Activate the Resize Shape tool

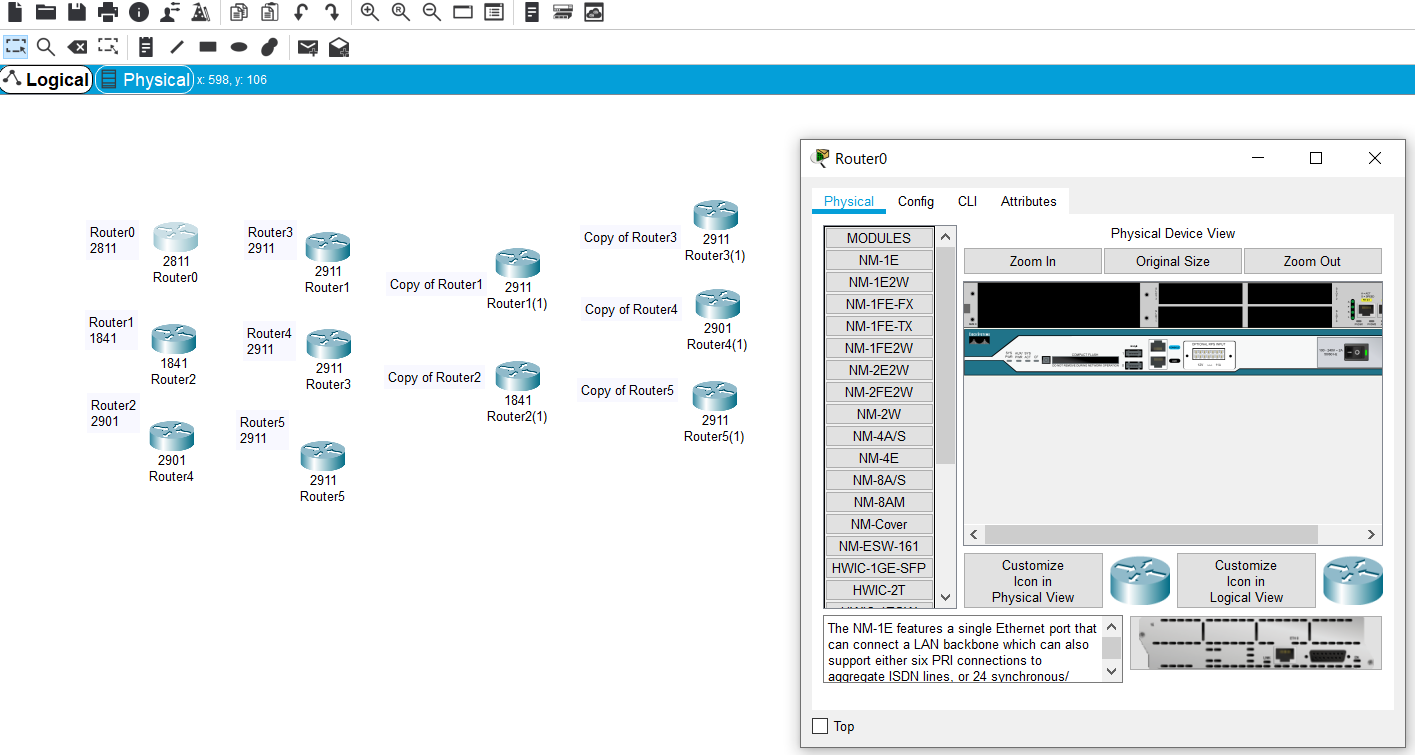point(108,46)
